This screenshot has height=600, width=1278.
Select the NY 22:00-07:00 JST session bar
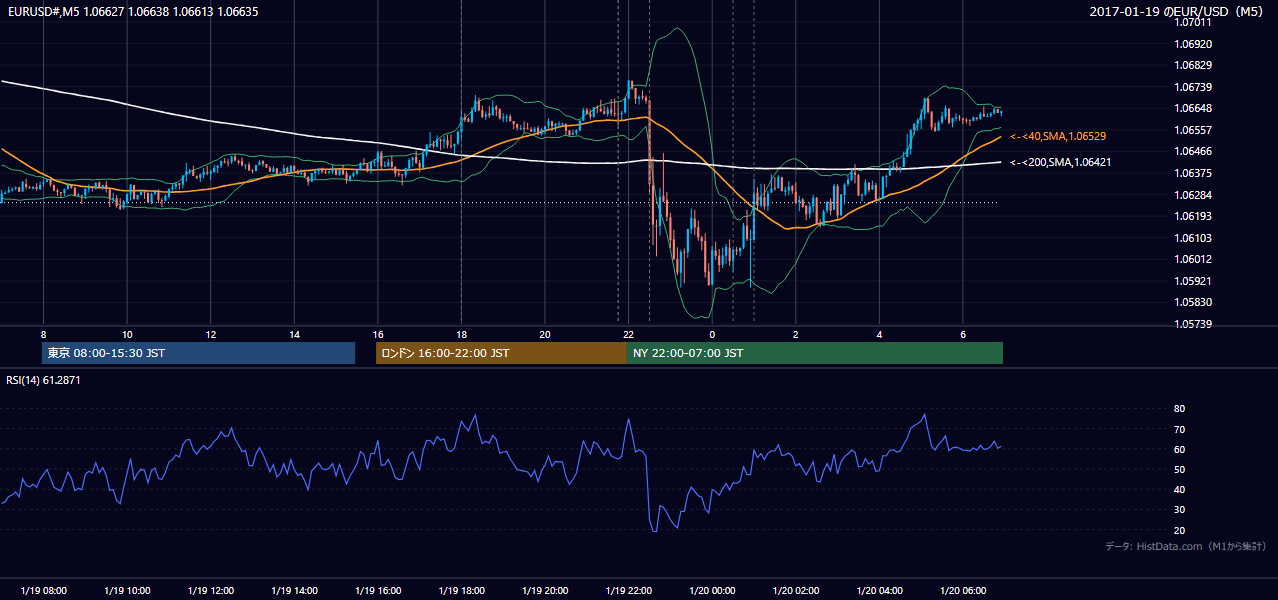(815, 353)
